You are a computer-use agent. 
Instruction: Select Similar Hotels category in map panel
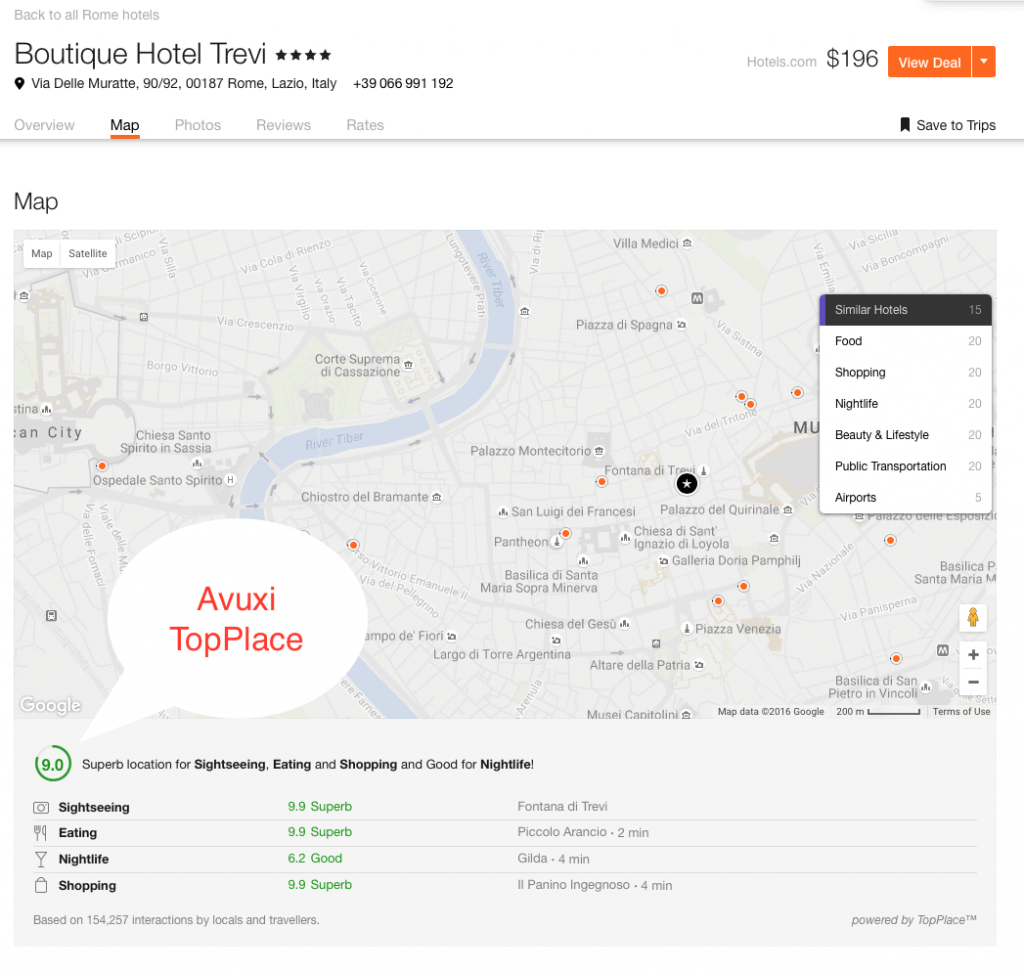906,310
